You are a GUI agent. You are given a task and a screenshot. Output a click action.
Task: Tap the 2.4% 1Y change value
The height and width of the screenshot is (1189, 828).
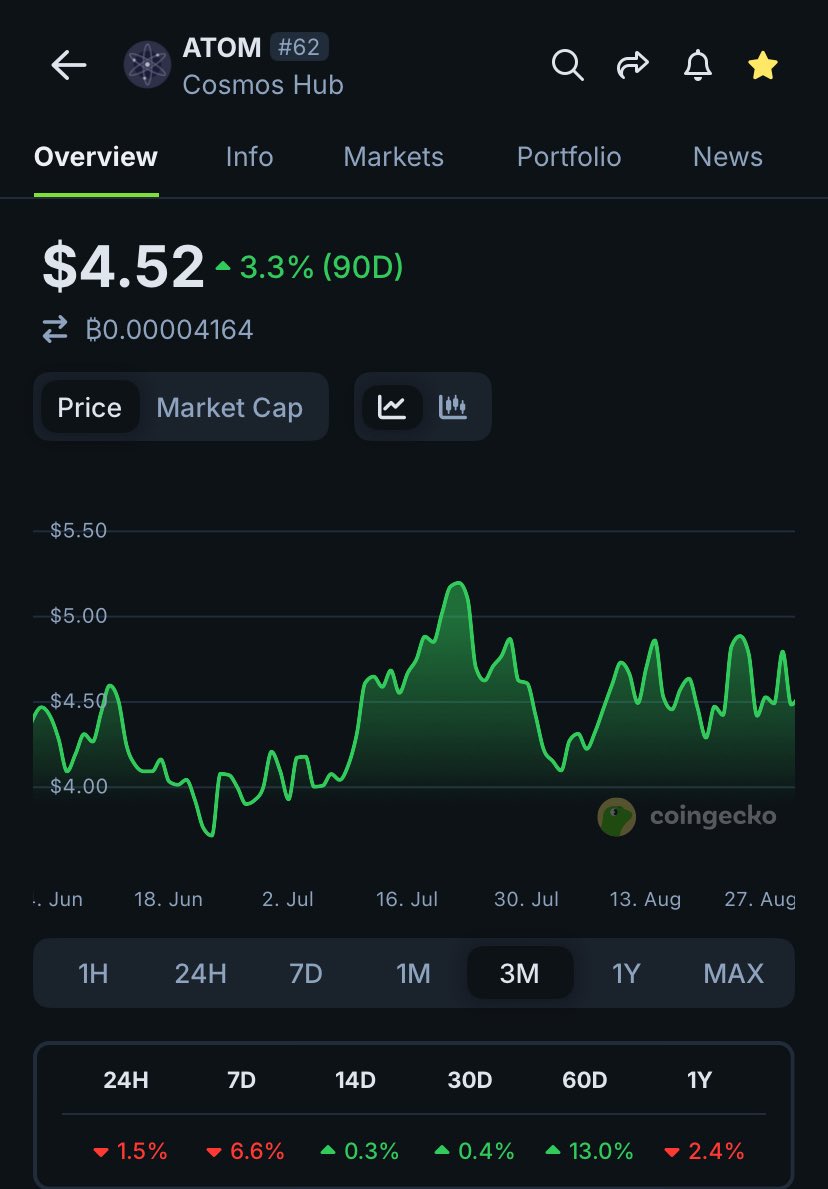[x=704, y=1151]
